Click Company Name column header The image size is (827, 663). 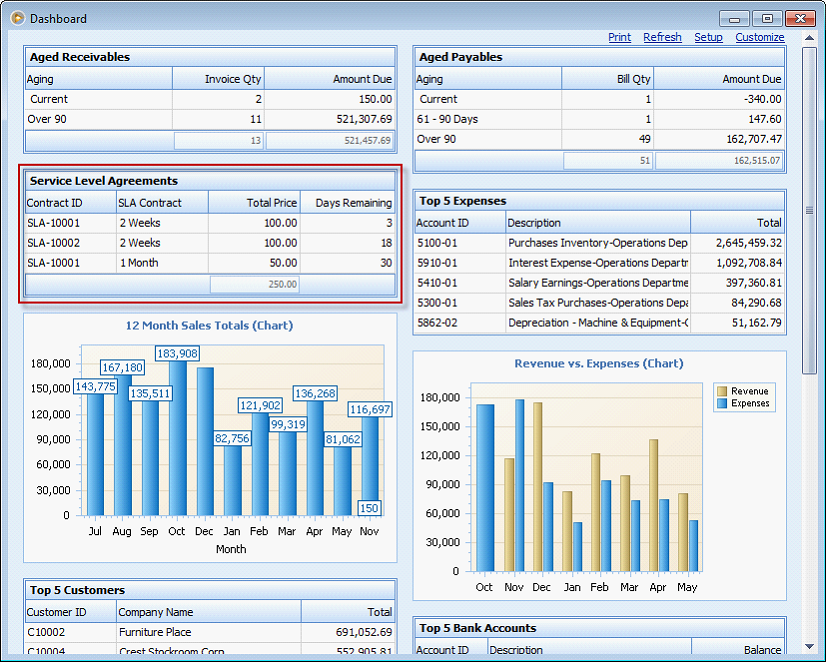[209, 612]
